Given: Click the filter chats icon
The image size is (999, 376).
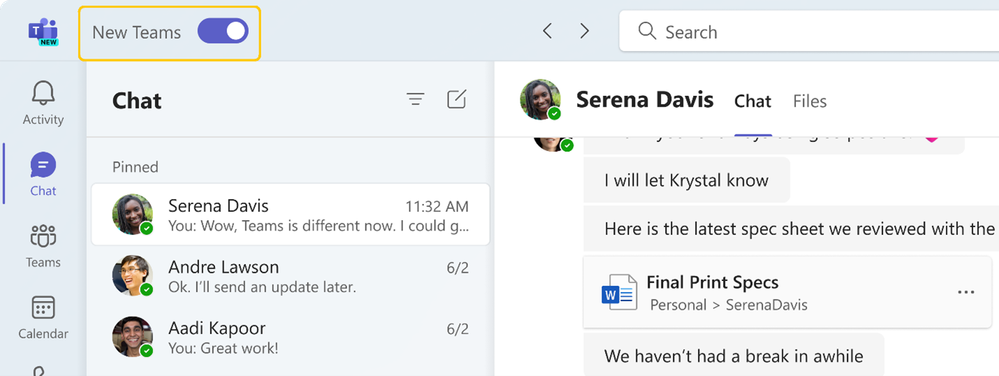Looking at the screenshot, I should click(x=415, y=99).
